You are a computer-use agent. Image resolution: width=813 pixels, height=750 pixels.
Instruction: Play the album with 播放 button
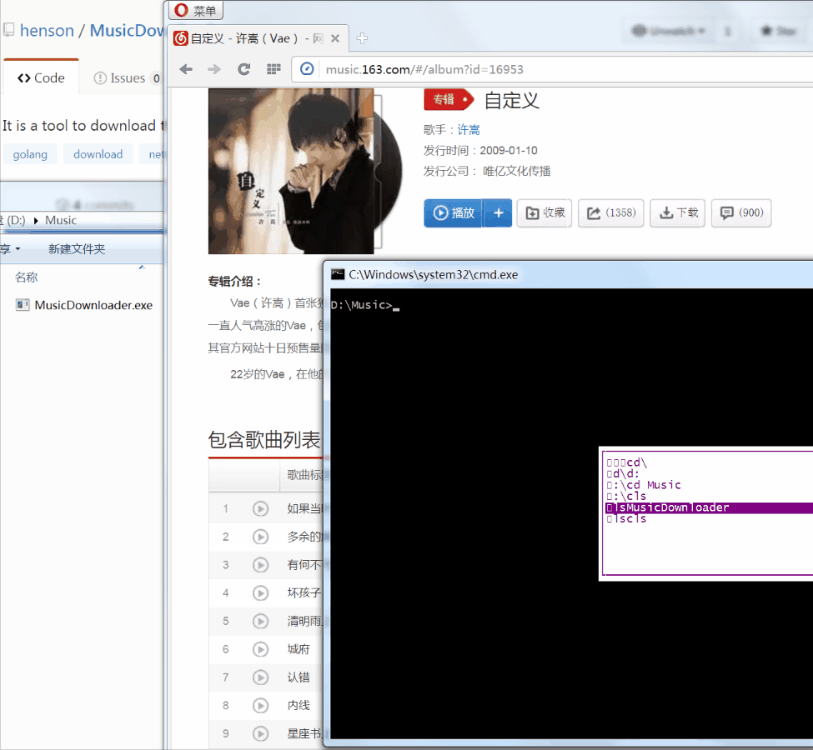point(453,213)
